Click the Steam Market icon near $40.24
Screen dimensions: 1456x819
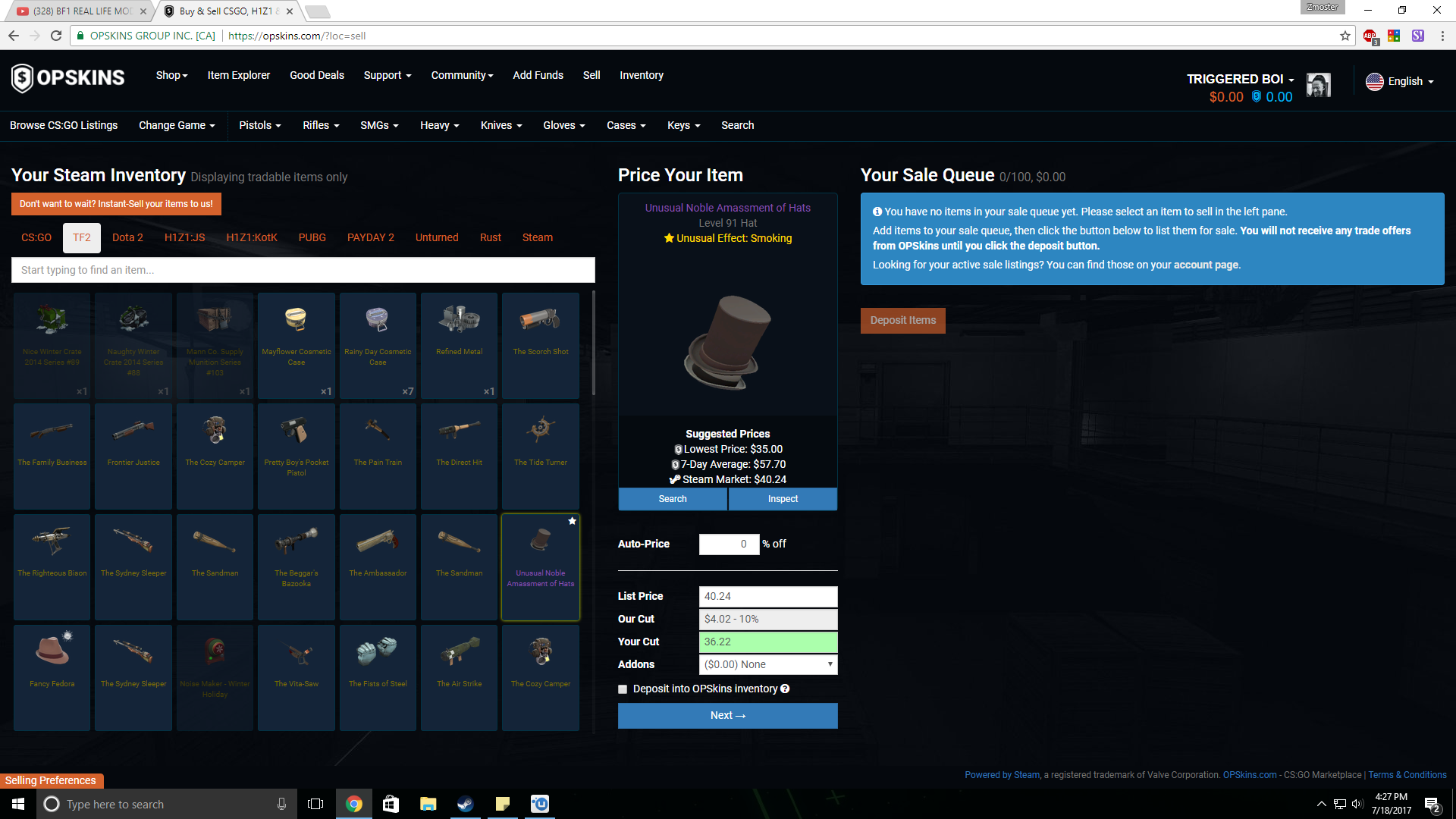(675, 479)
